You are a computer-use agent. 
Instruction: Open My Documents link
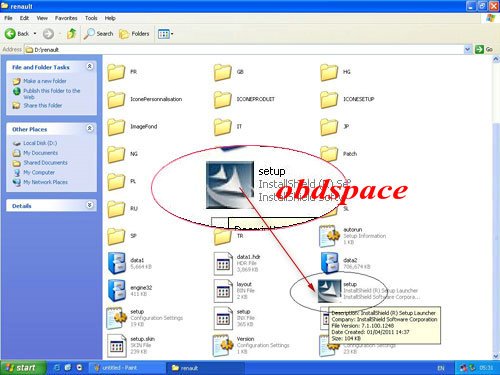click(40, 153)
